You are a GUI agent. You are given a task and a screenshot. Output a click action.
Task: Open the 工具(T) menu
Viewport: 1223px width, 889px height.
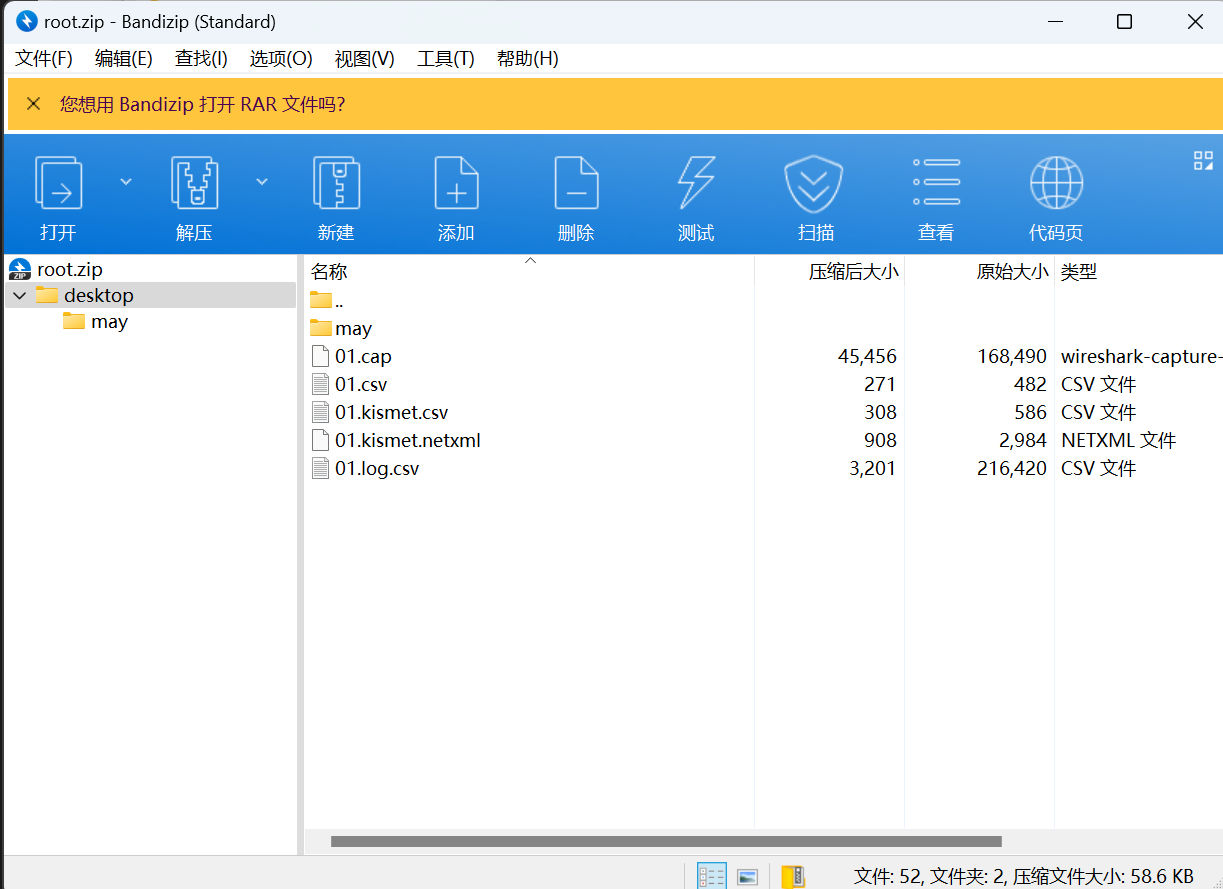(x=446, y=58)
